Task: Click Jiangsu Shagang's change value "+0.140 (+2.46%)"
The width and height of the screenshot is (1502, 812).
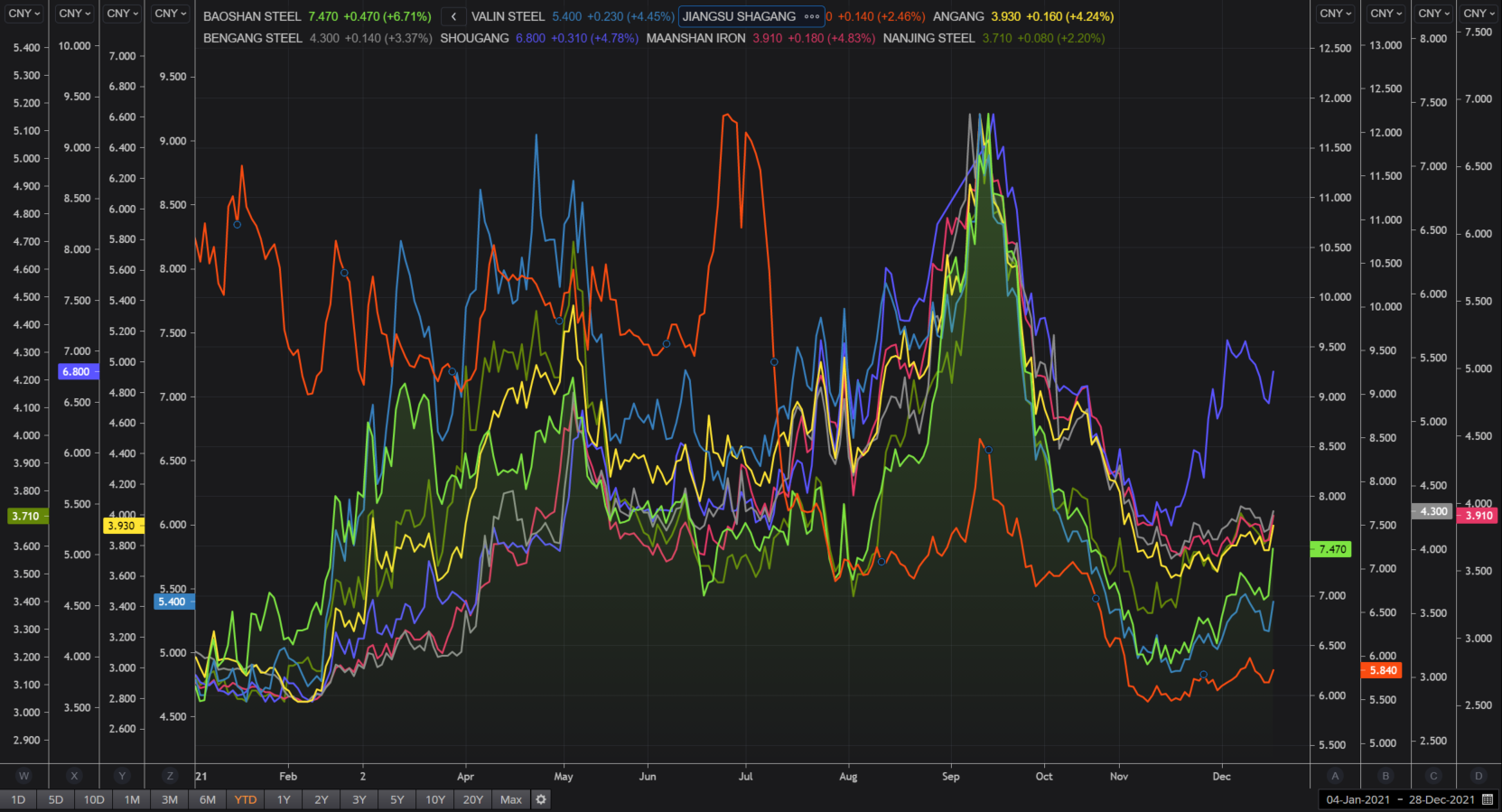Action: click(882, 16)
